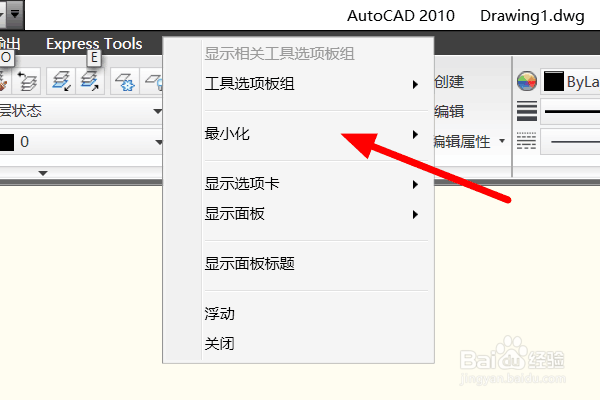Click the 编辑 block button
Screen dimensions: 600x400
pyautogui.click(x=449, y=112)
